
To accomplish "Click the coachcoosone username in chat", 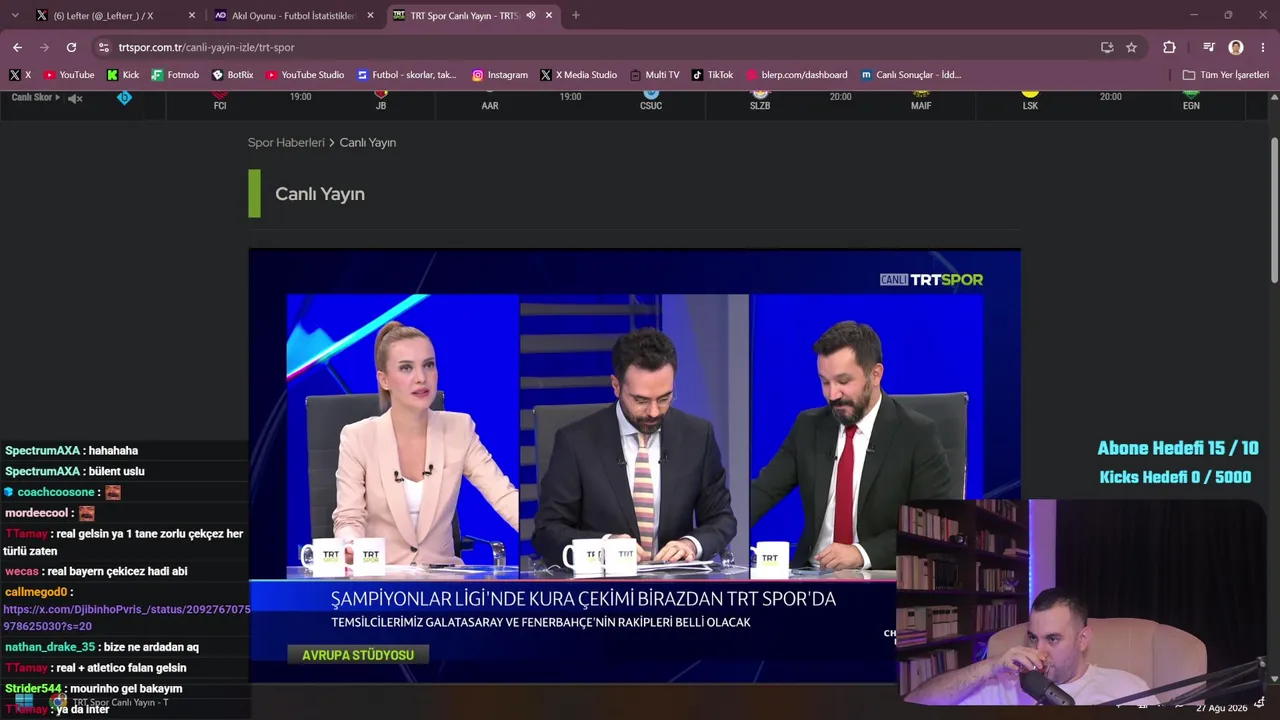I will tap(56, 492).
